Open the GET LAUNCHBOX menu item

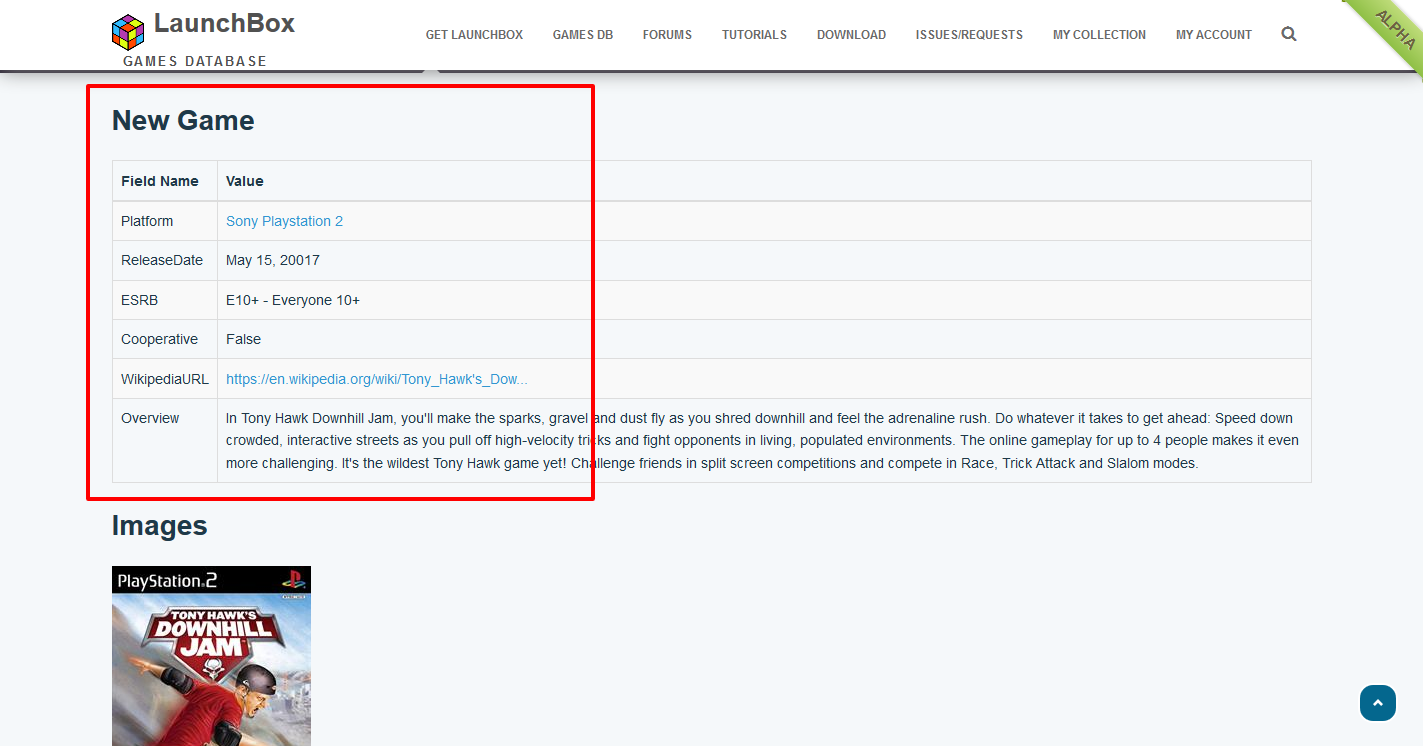[x=474, y=34]
